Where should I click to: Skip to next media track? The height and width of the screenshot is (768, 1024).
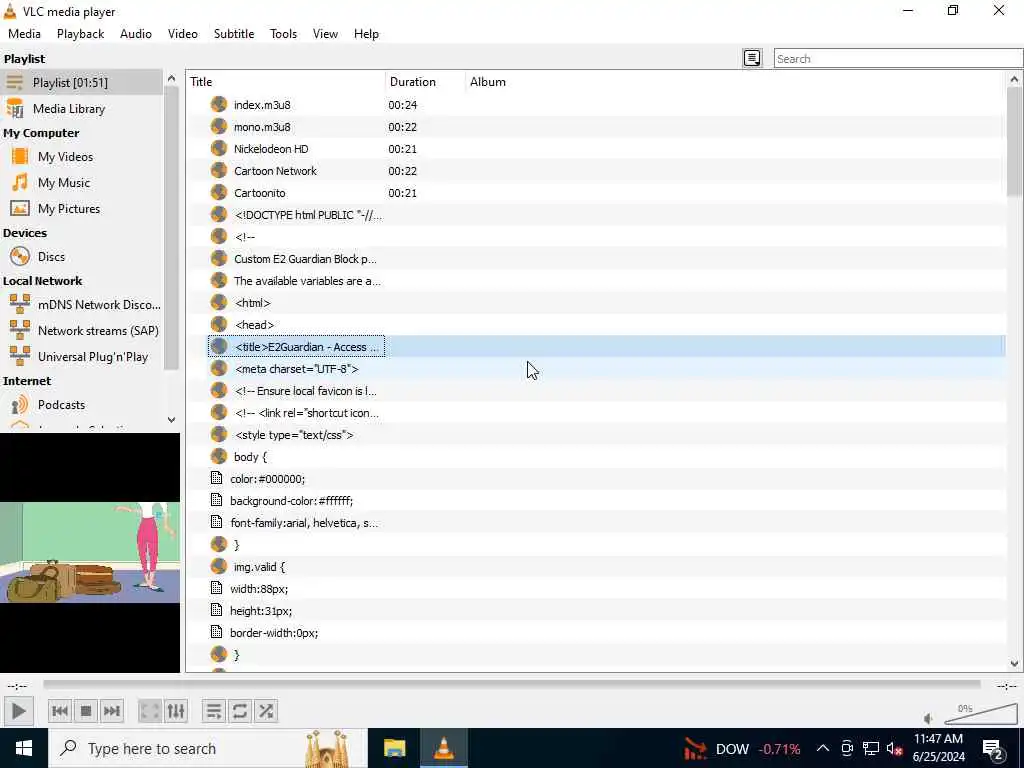(x=112, y=711)
